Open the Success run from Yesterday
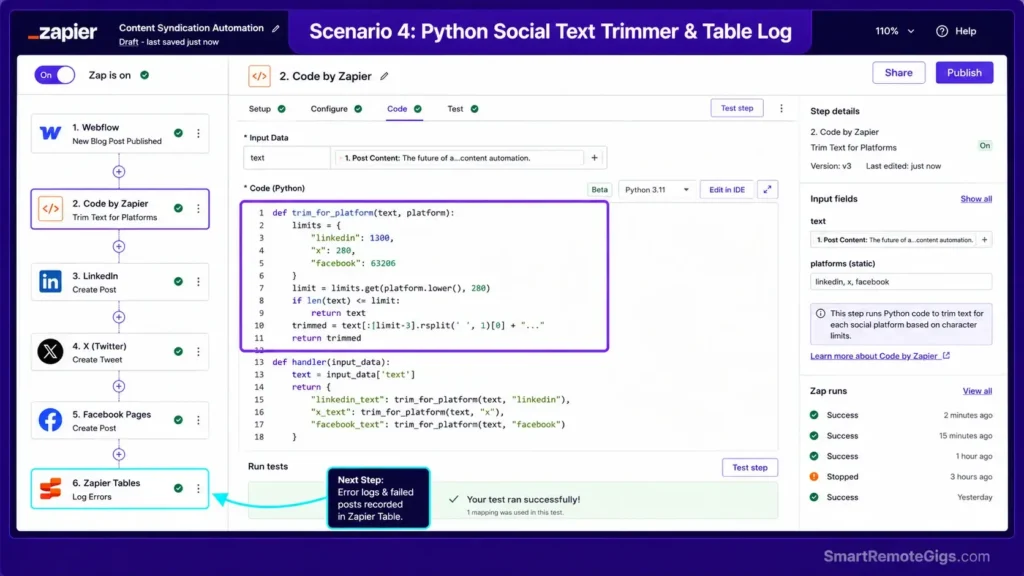Image resolution: width=1024 pixels, height=576 pixels. coord(901,497)
